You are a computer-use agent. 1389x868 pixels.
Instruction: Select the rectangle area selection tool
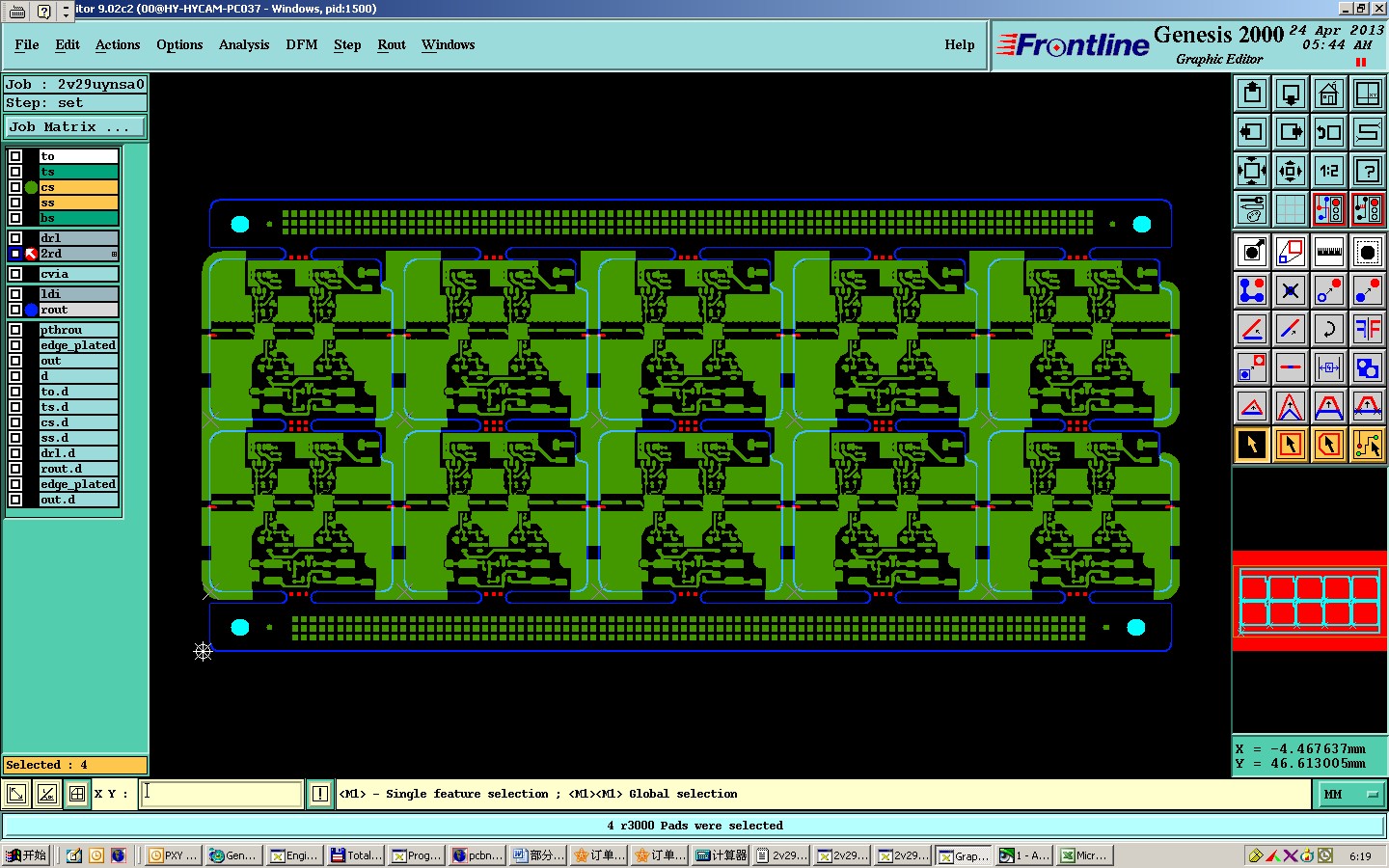point(1291,445)
